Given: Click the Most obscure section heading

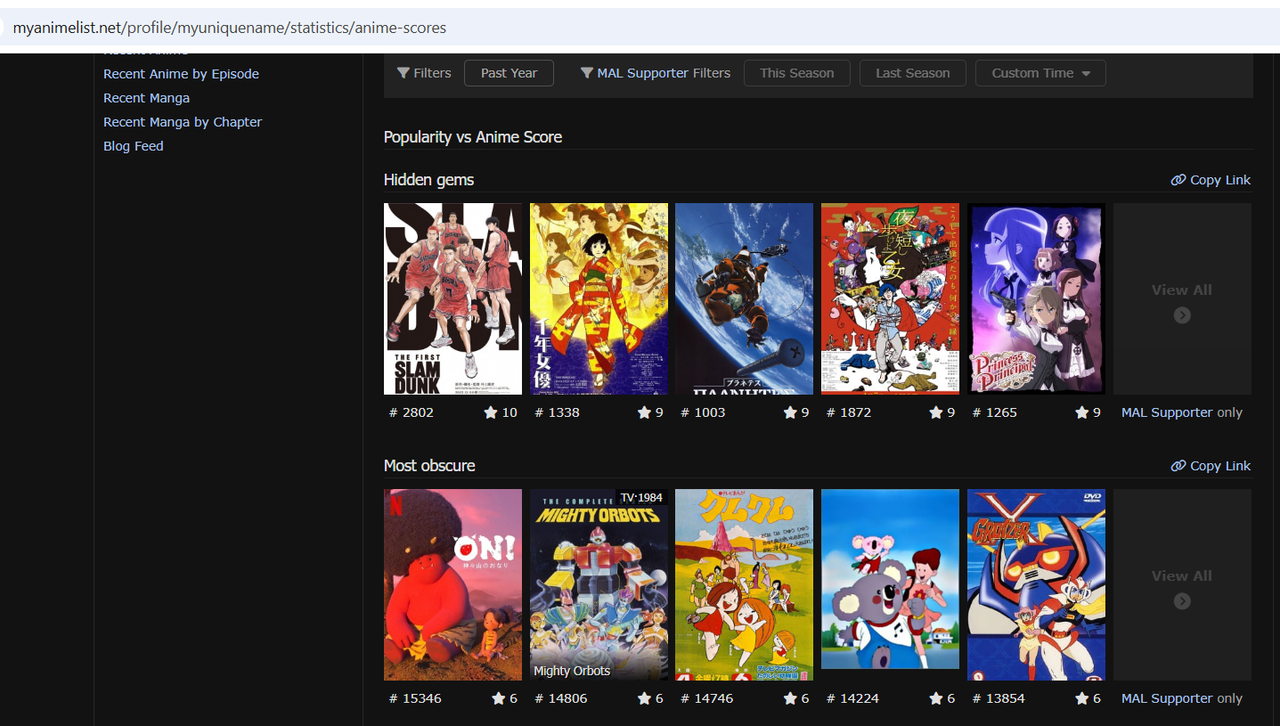Looking at the screenshot, I should point(430,466).
